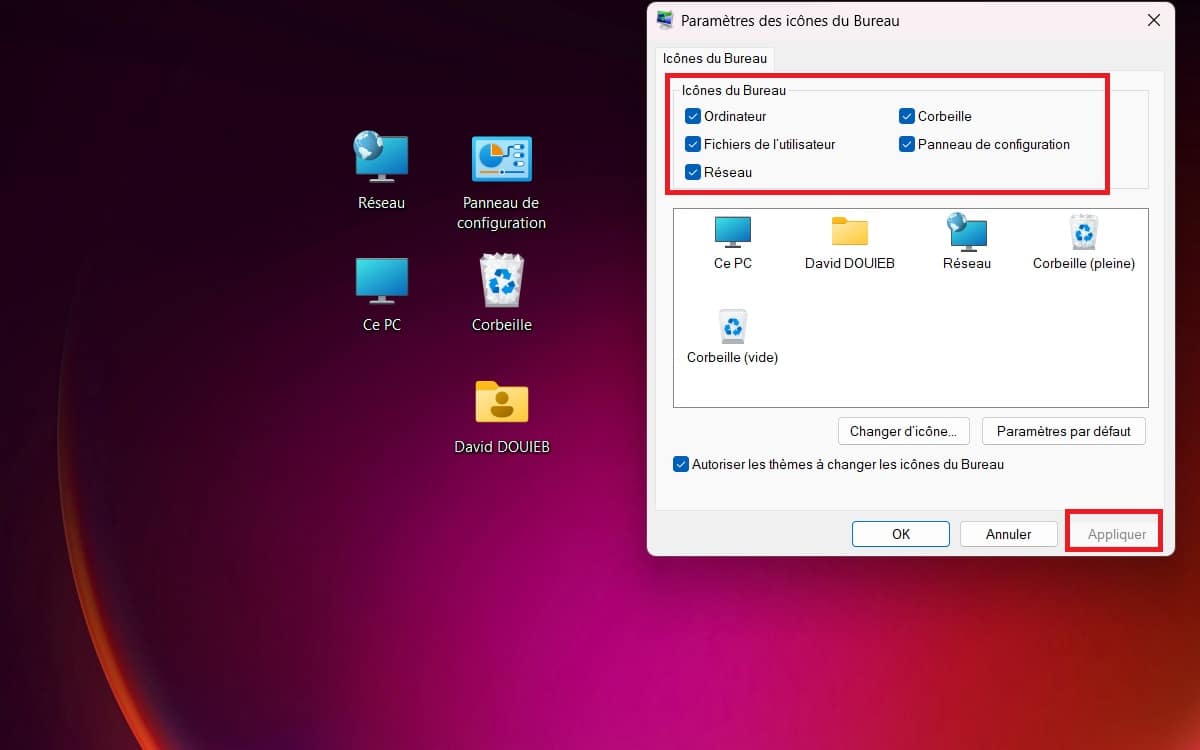Click the Appliquer button
Image resolution: width=1200 pixels, height=750 pixels.
coord(1117,534)
